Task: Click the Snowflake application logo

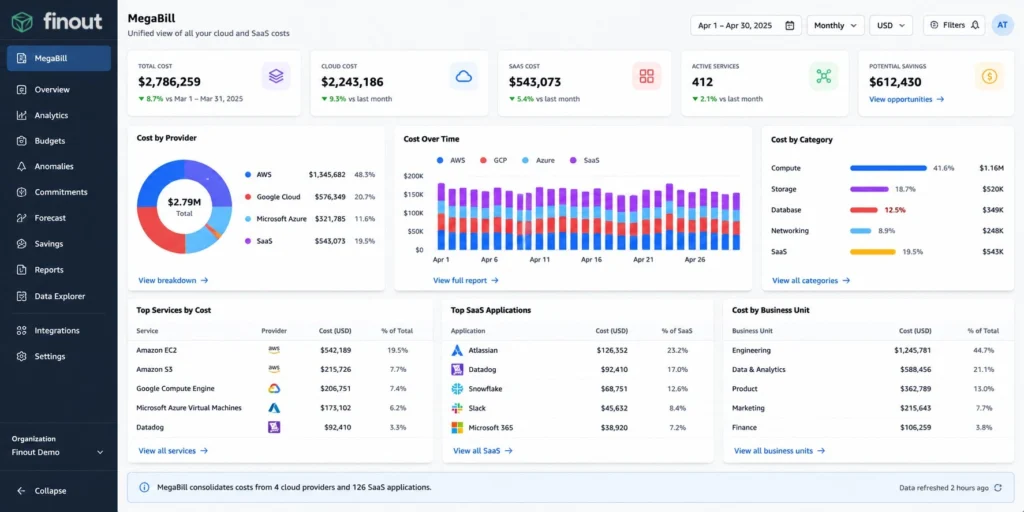Action: point(457,389)
